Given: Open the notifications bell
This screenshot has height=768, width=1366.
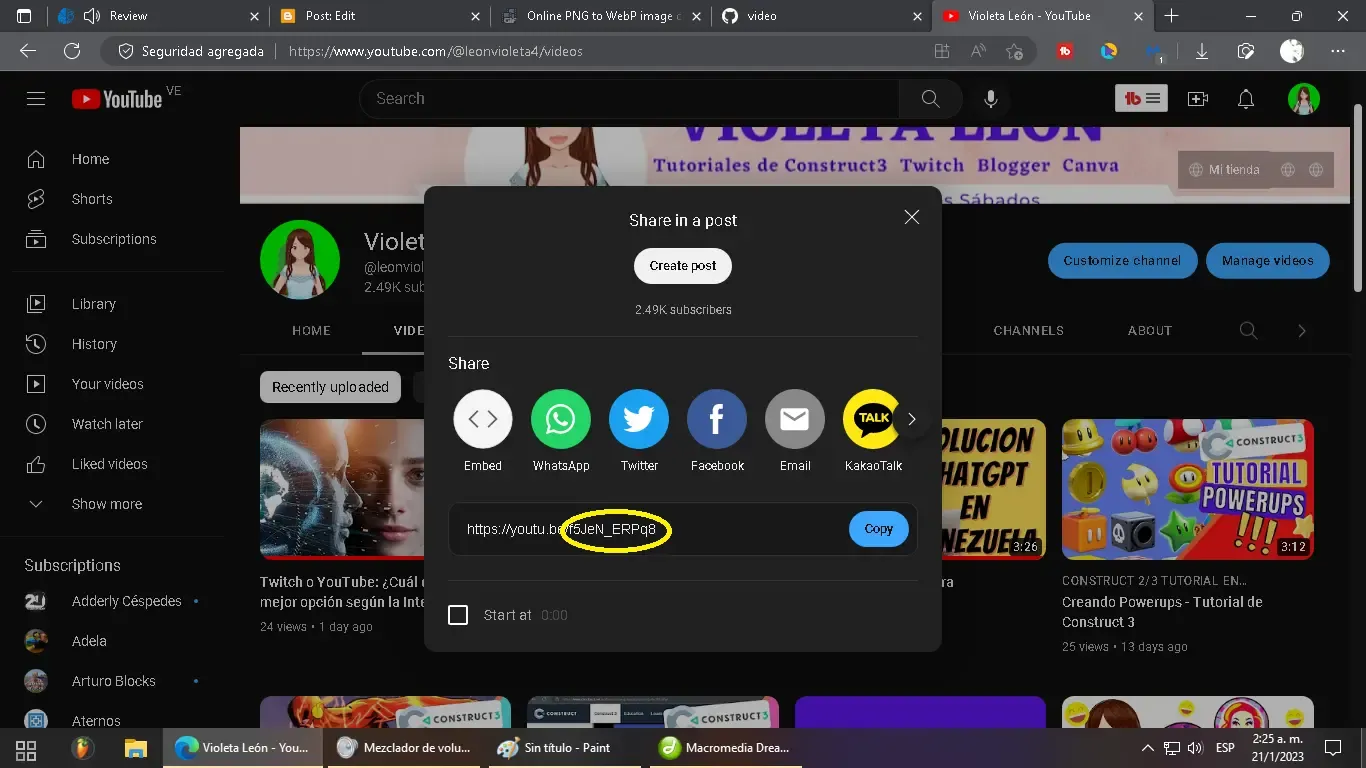Looking at the screenshot, I should [1246, 99].
